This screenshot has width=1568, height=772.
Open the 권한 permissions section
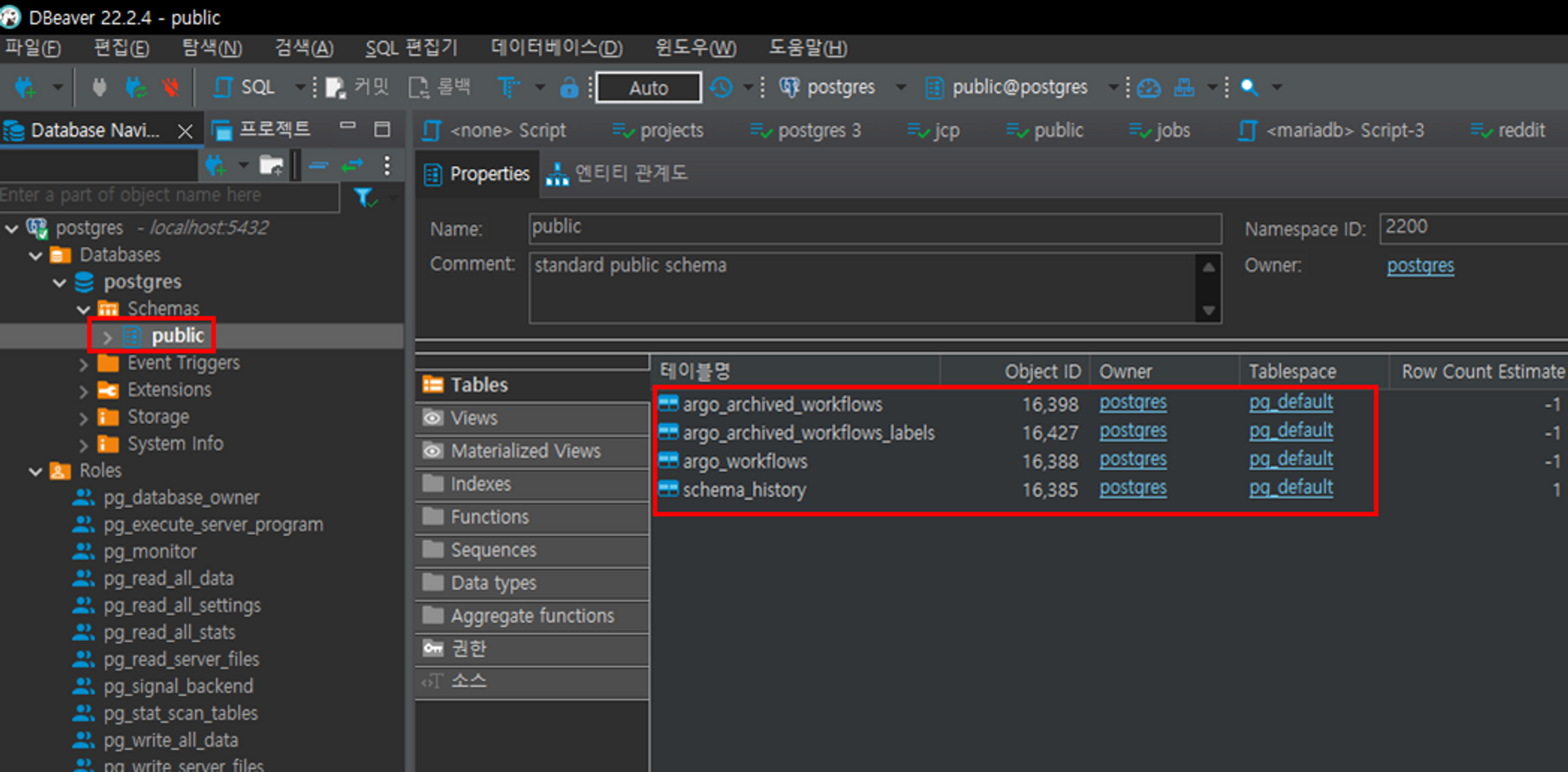coord(532,648)
